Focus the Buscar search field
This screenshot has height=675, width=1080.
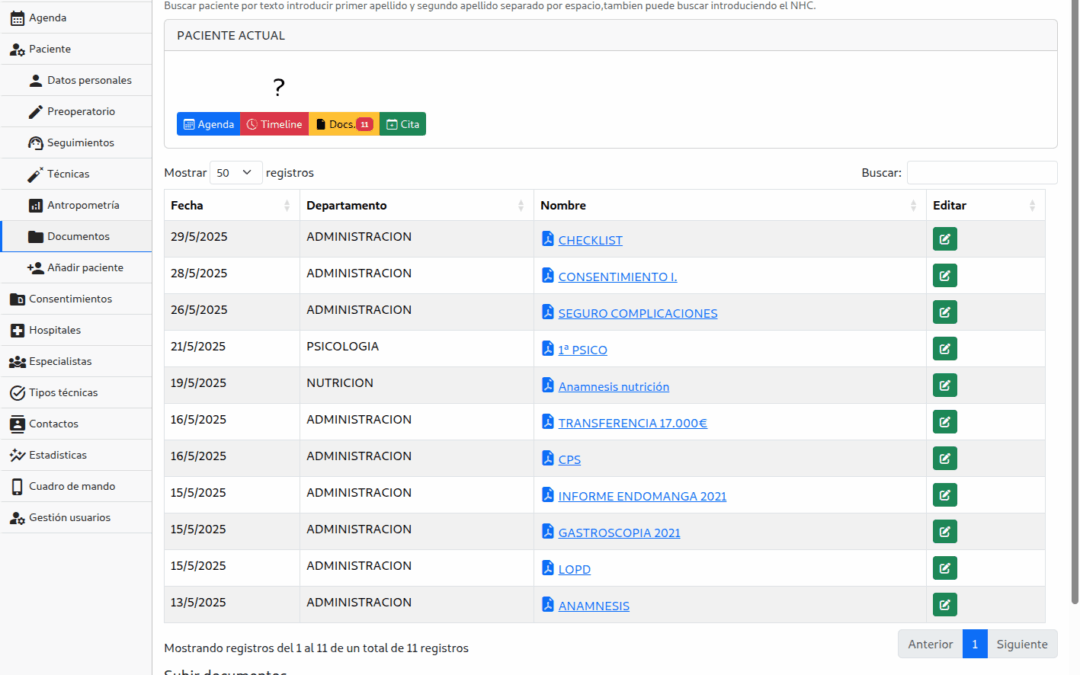982,172
